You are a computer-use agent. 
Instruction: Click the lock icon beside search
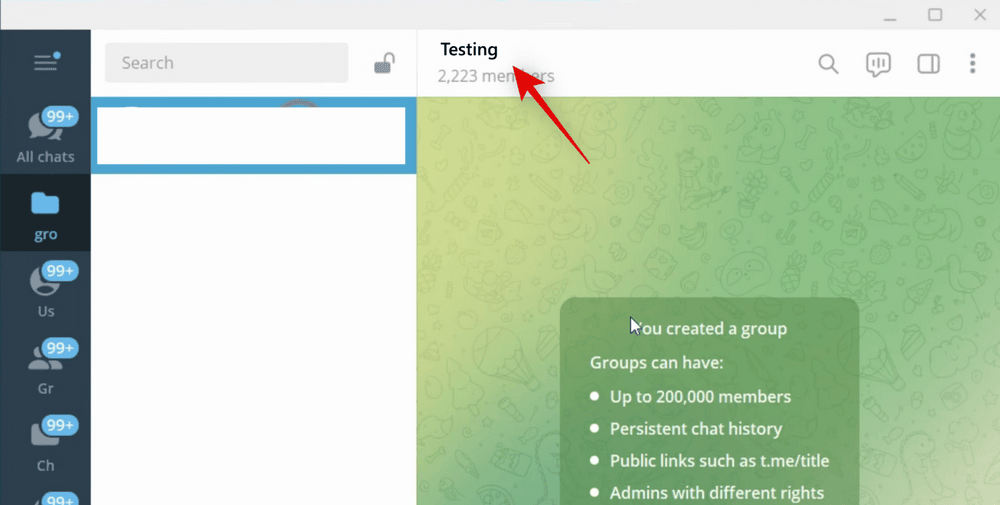[x=384, y=63]
